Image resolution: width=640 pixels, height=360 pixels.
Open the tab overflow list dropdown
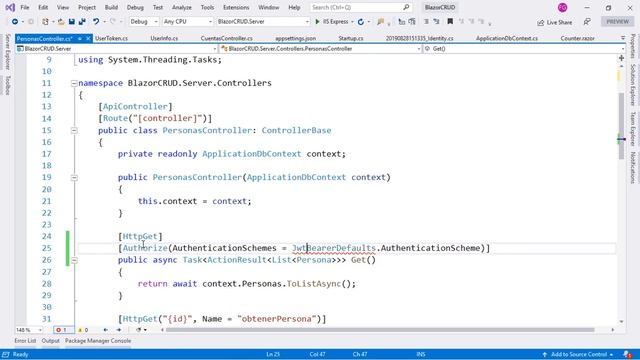point(623,38)
